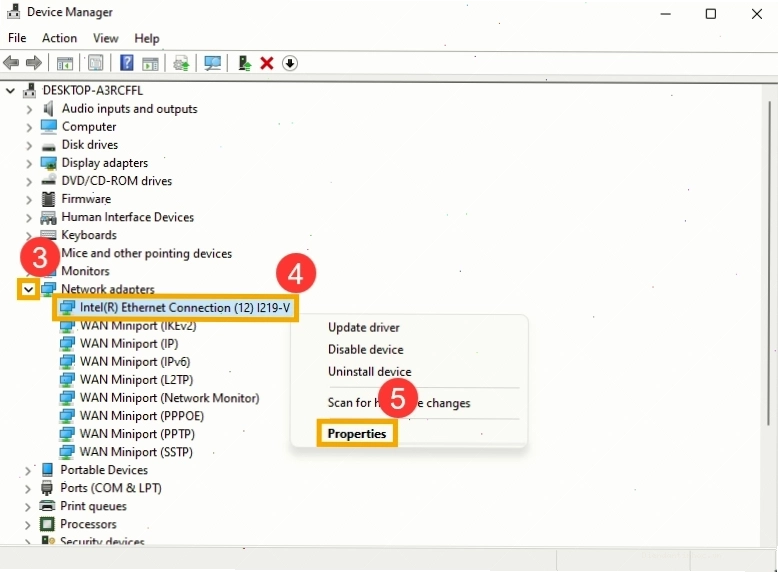Expand the Firmware category
Image resolution: width=778 pixels, height=572 pixels.
(29, 199)
